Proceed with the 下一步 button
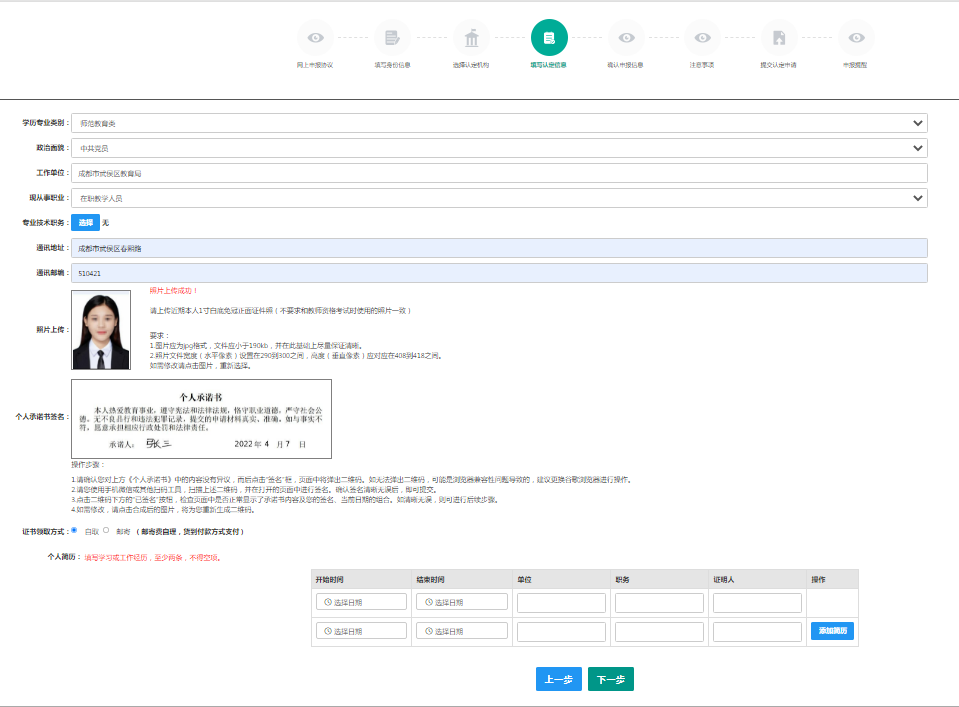This screenshot has height=707, width=959. (x=611, y=679)
